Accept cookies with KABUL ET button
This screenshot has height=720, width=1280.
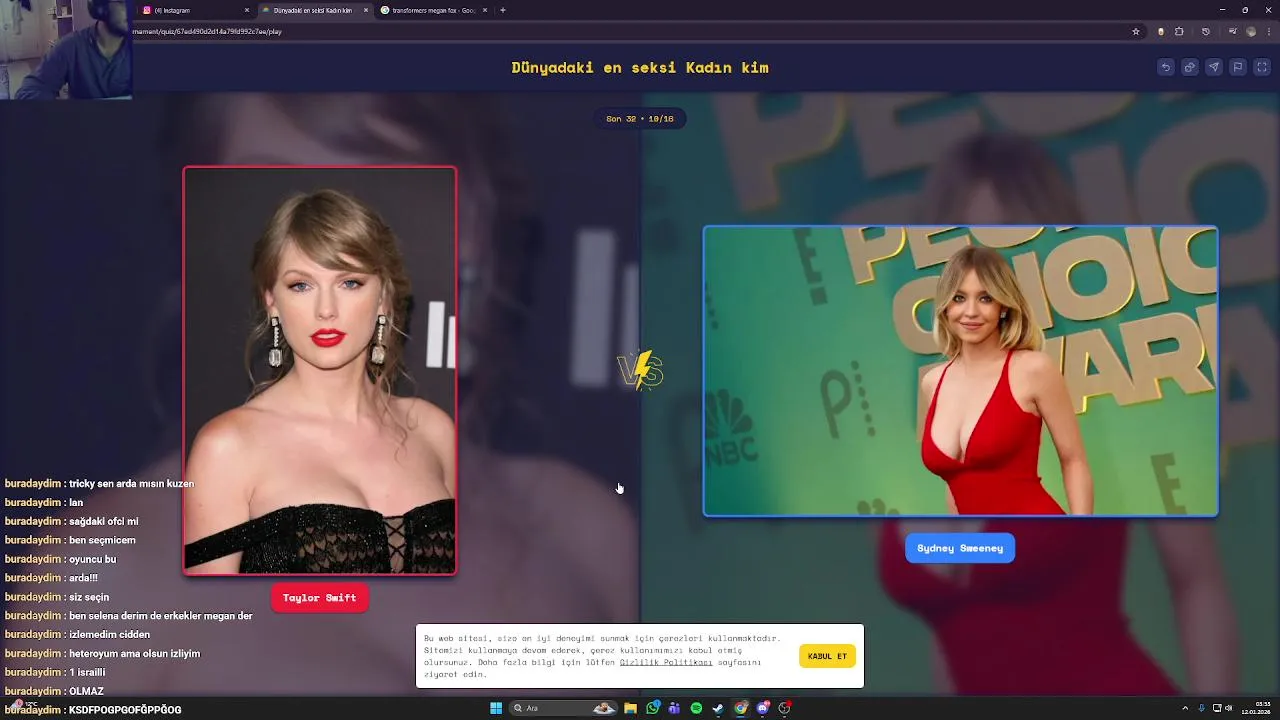[827, 656]
